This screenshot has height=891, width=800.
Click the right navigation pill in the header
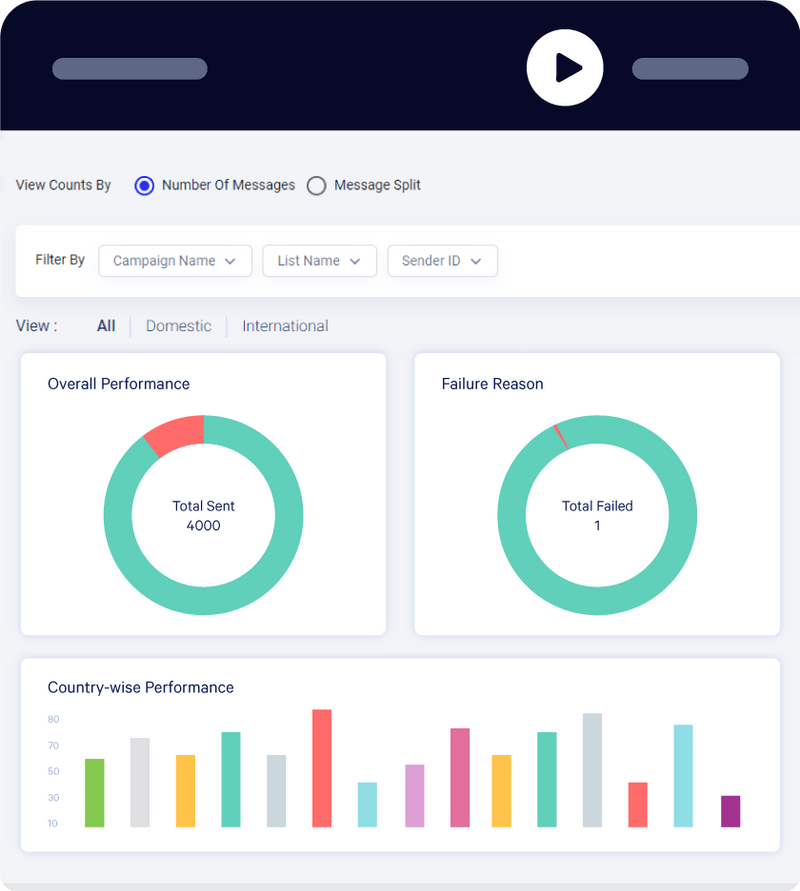coord(690,68)
